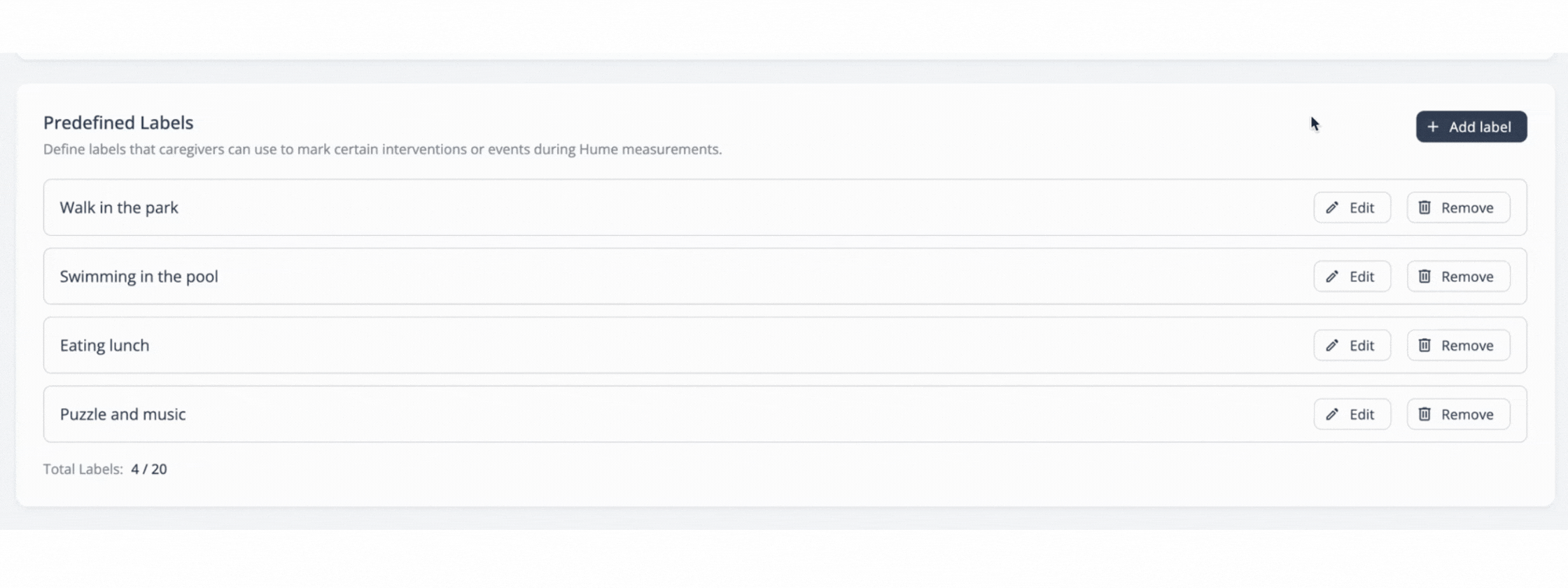Select the trash icon in Eating lunch row
The width and height of the screenshot is (1568, 588).
click(x=1424, y=345)
